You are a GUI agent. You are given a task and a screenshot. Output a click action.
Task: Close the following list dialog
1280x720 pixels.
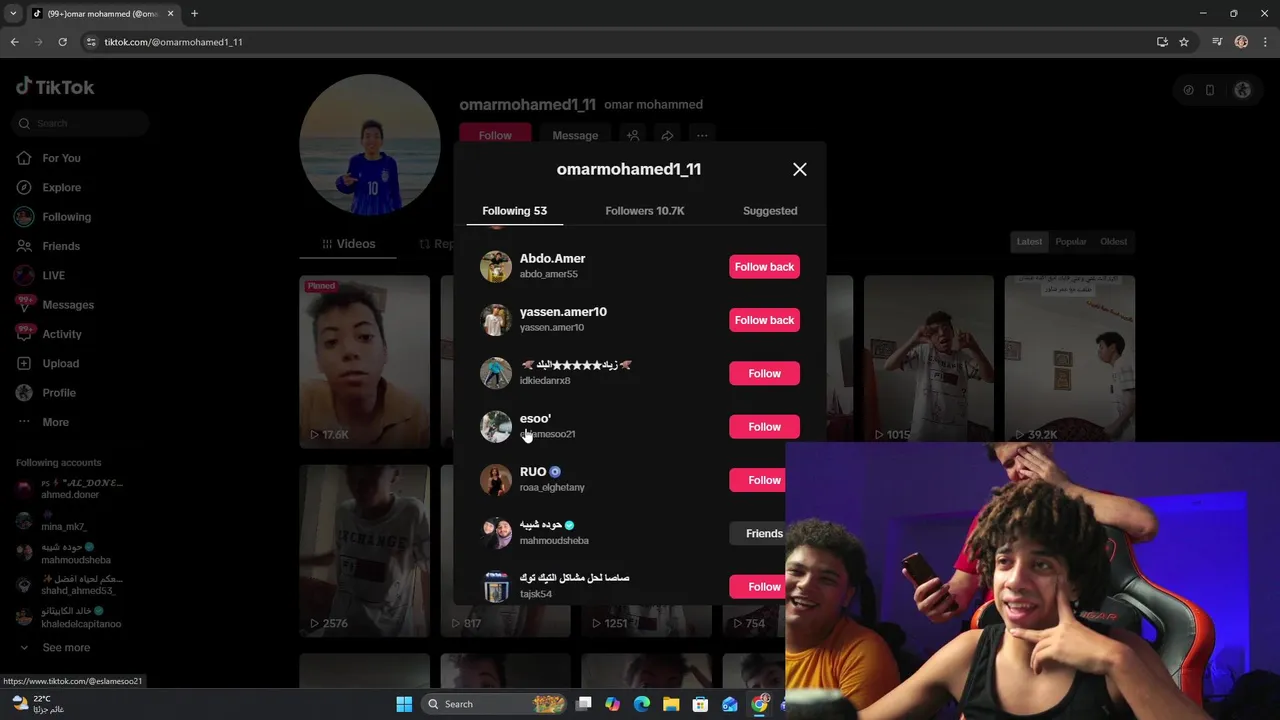coord(799,169)
